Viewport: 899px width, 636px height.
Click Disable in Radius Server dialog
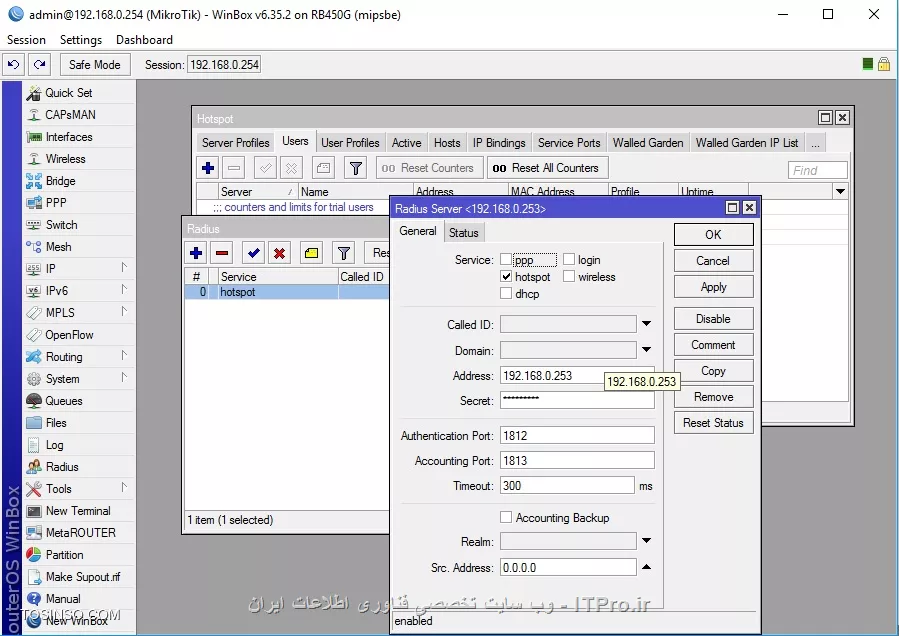pos(713,319)
